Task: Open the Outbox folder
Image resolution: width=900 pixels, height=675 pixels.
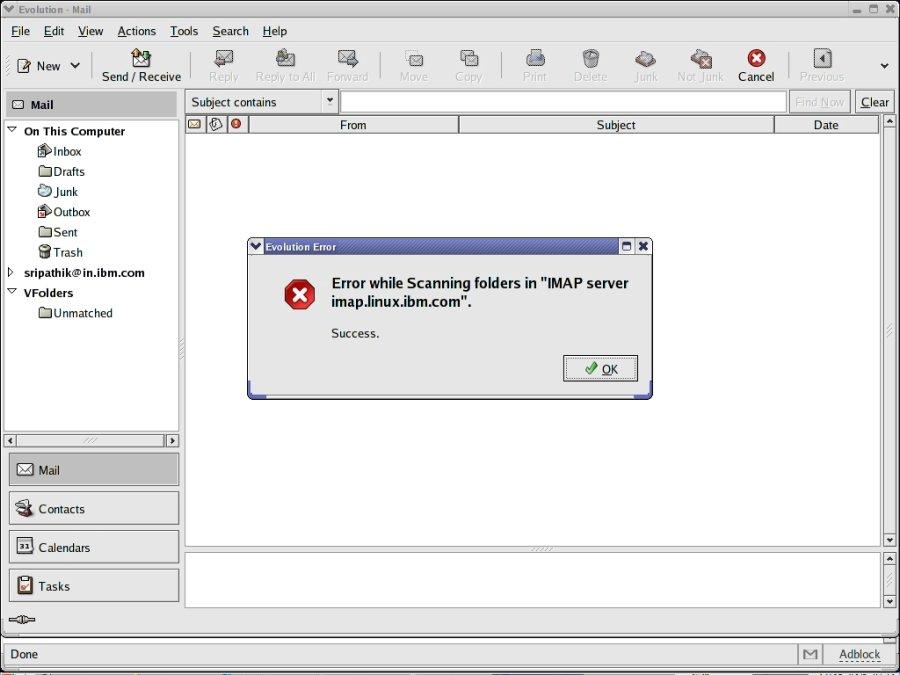Action: 64,212
